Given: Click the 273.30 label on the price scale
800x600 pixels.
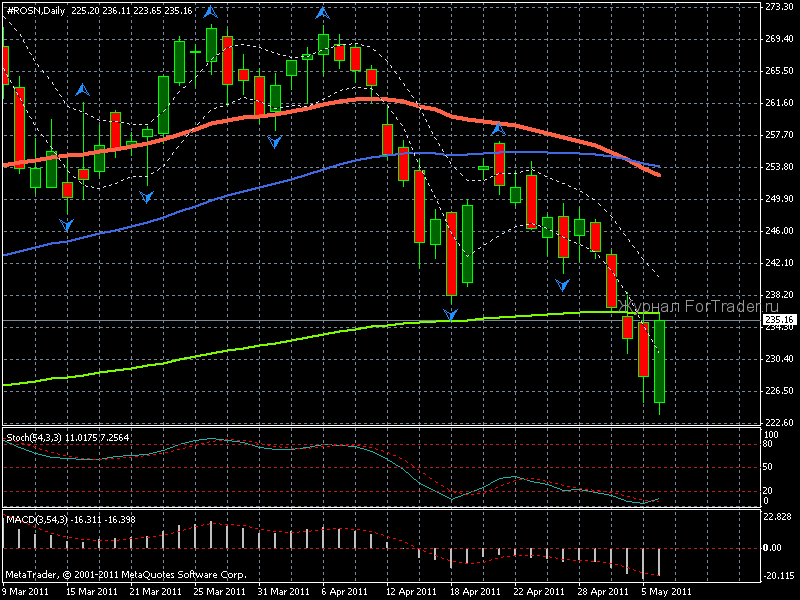Looking at the screenshot, I should pyautogui.click(x=779, y=6).
